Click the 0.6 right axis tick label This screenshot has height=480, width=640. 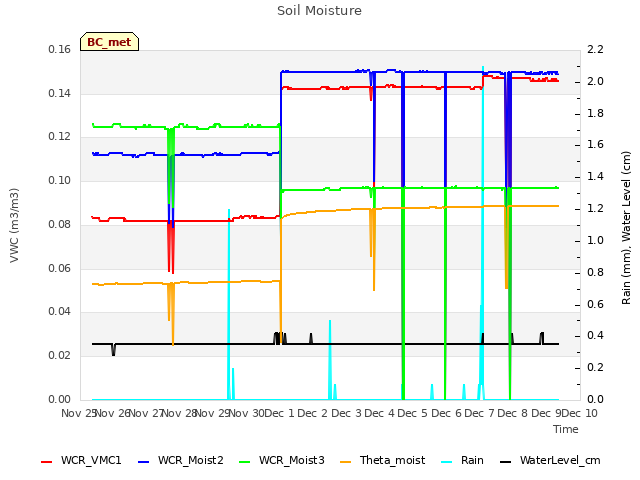[x=595, y=304]
